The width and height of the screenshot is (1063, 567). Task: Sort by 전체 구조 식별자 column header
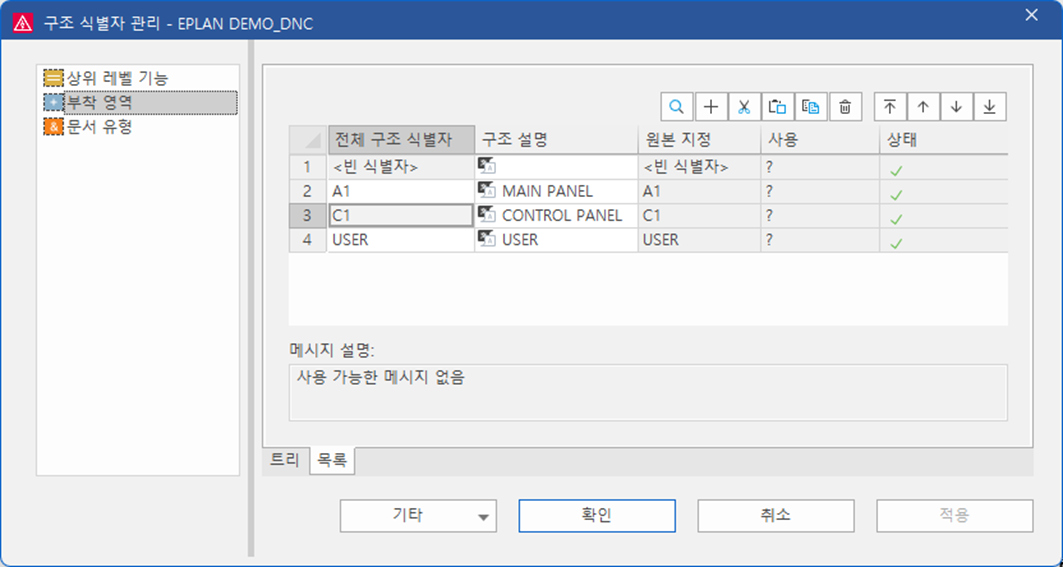pos(401,140)
